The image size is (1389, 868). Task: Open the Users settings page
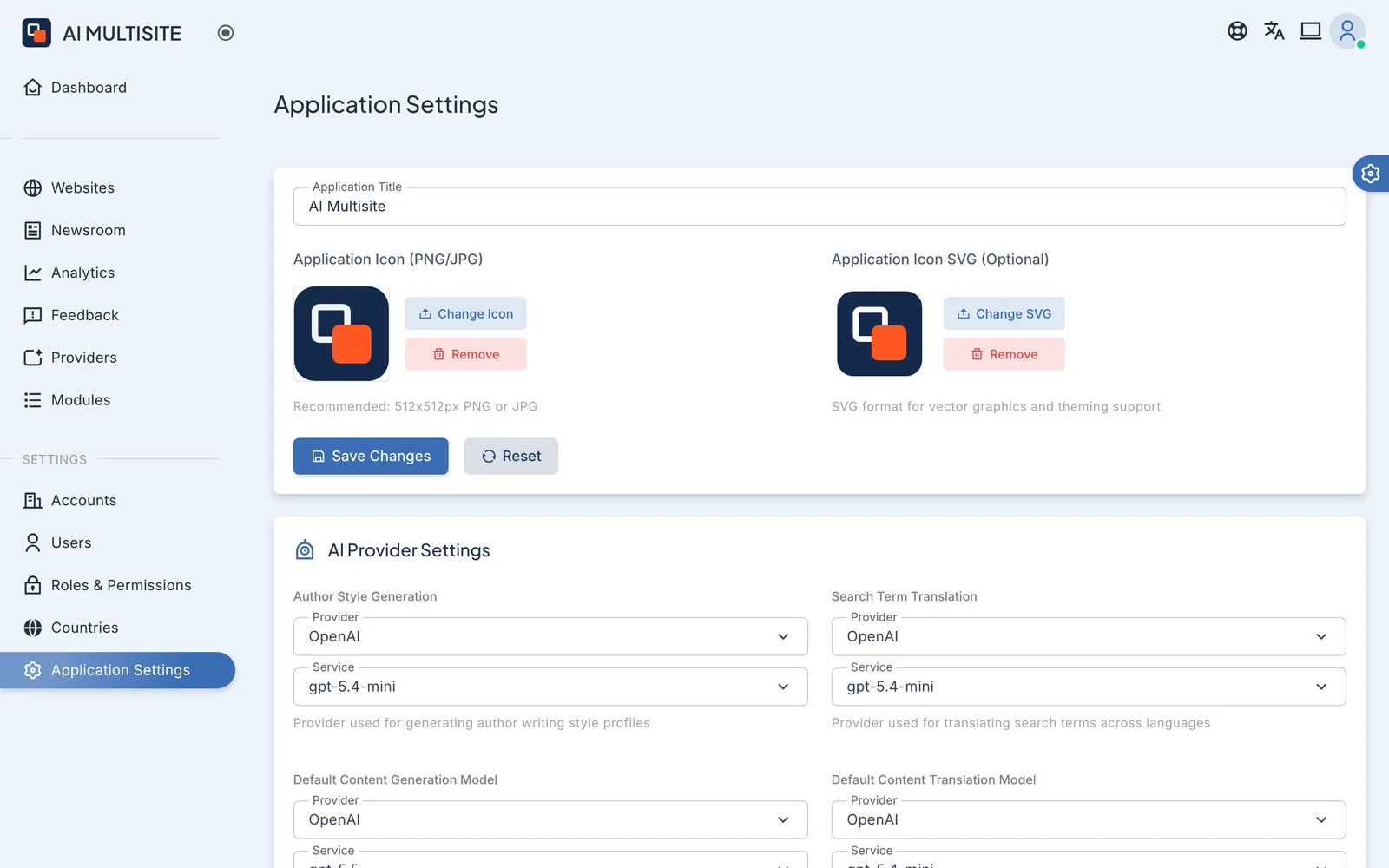pos(117,543)
